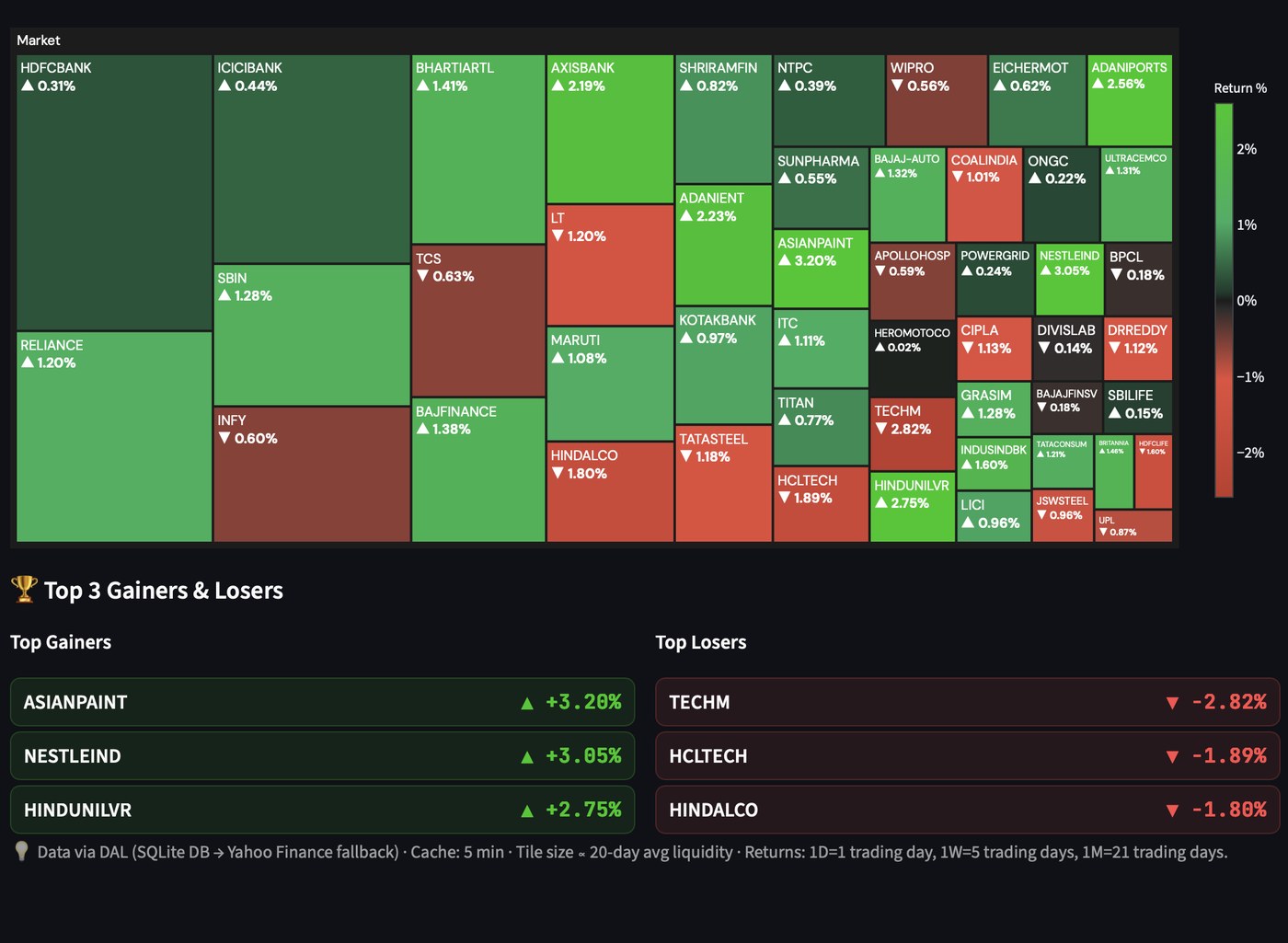Viewport: 1288px width, 943px height.
Task: Click the JSWSTEEL tile
Action: coord(1063,516)
